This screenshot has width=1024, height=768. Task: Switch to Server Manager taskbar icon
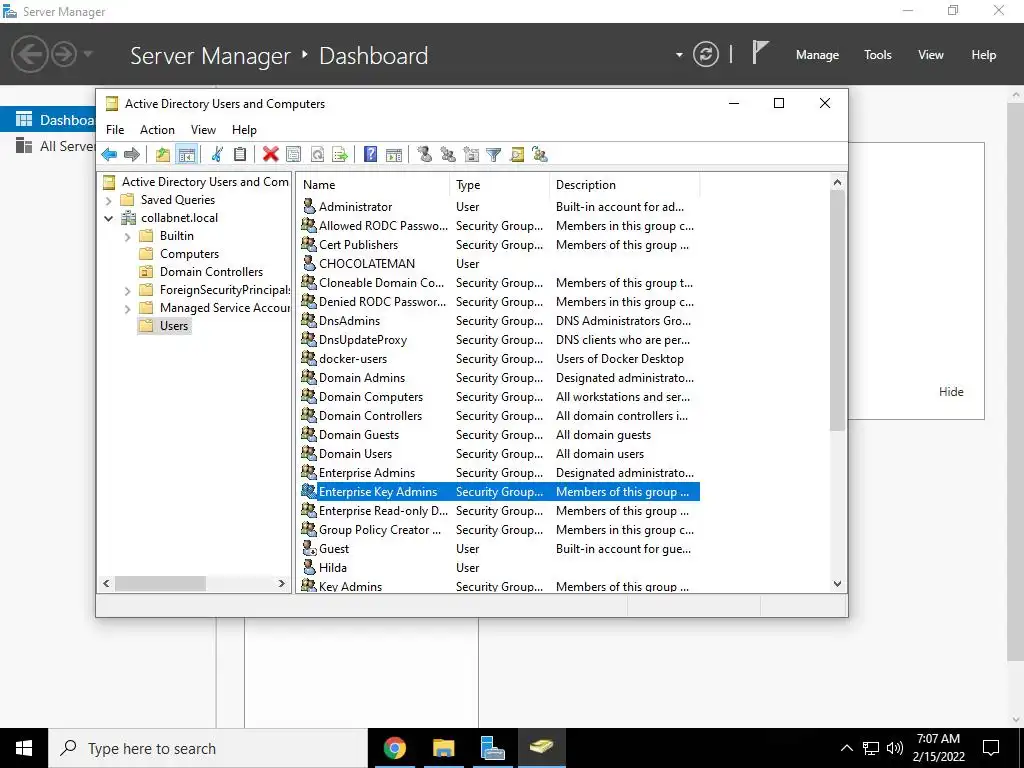point(492,748)
